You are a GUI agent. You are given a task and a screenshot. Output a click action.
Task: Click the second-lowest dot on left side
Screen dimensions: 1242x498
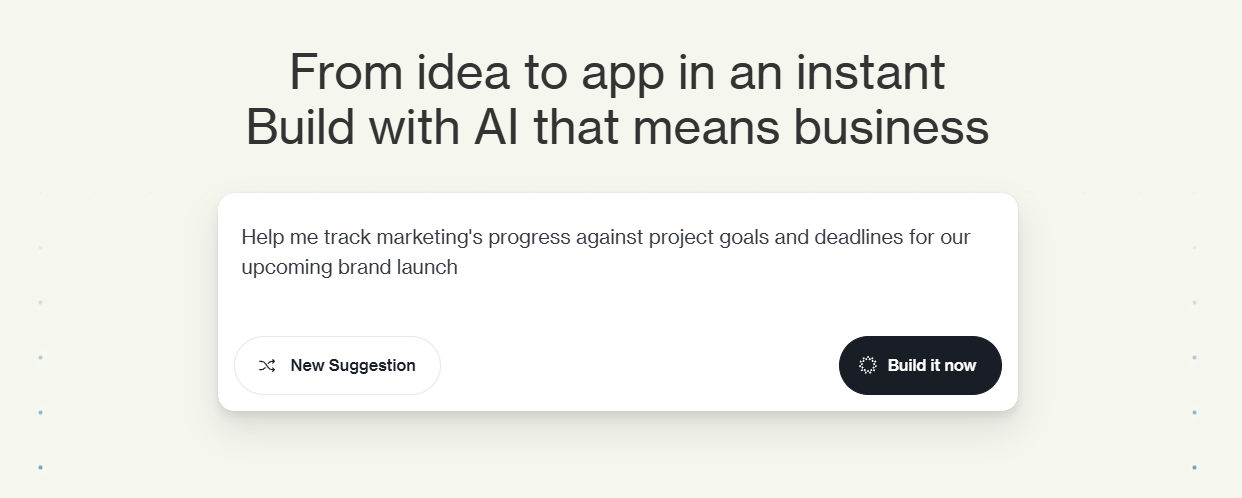(x=40, y=412)
